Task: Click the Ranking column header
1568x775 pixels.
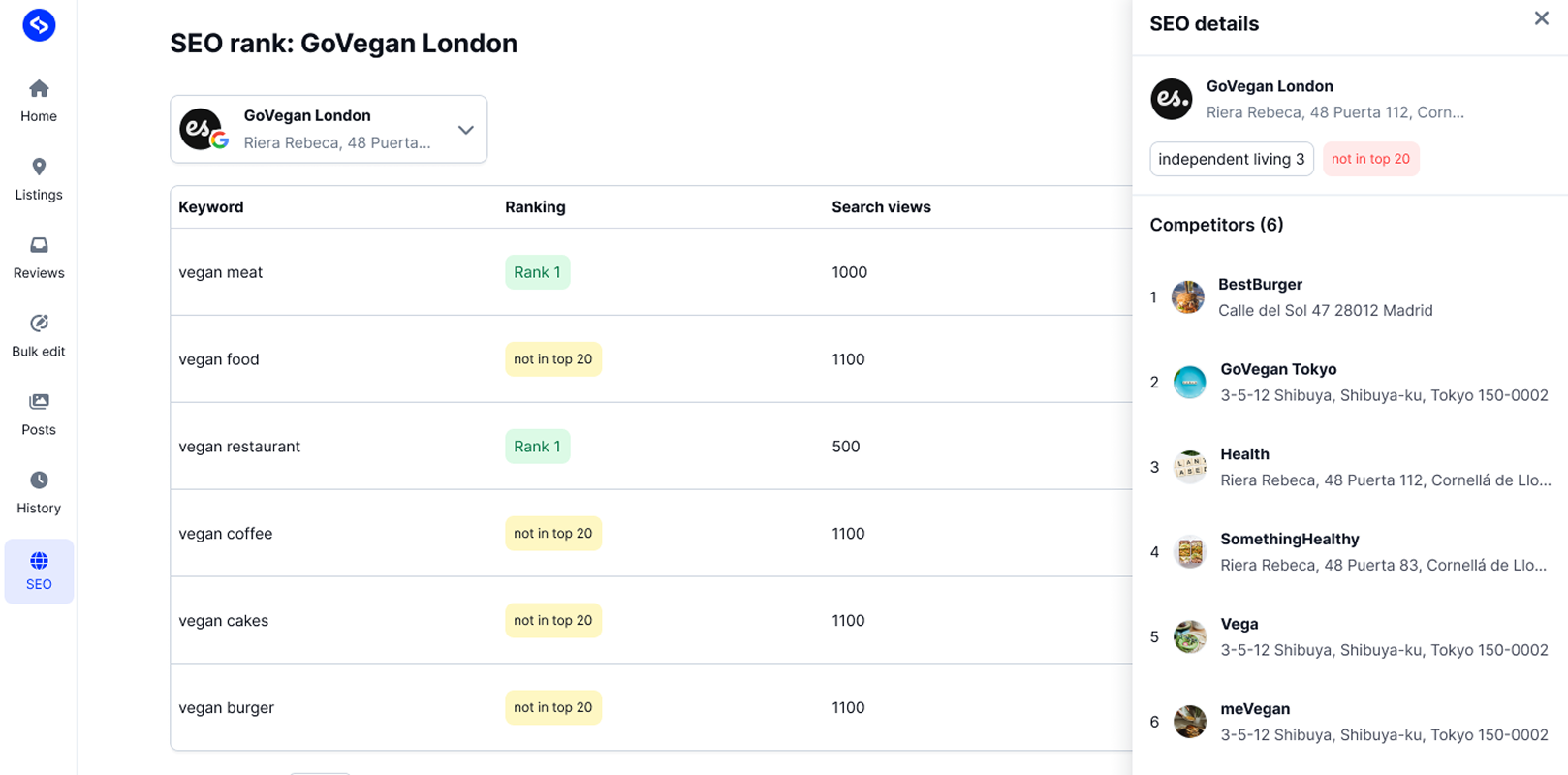Action: click(x=535, y=207)
